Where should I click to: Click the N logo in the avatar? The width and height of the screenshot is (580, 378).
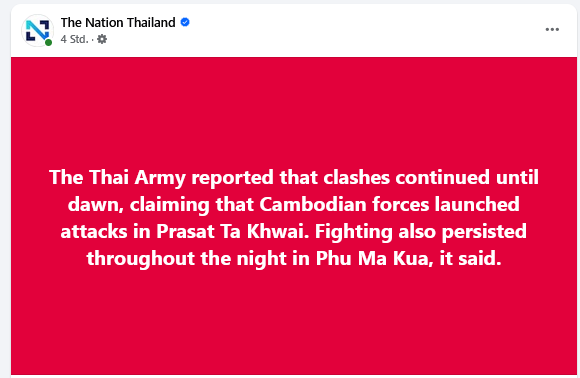37,30
